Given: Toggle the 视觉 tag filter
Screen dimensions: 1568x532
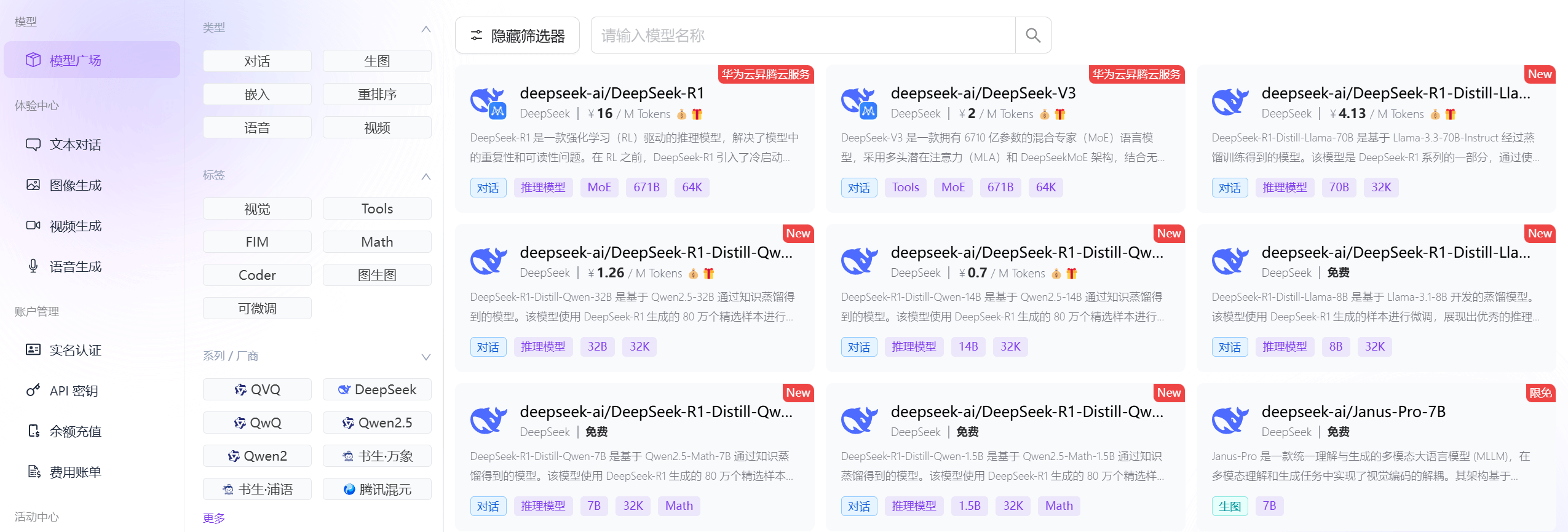Looking at the screenshot, I should 257,208.
